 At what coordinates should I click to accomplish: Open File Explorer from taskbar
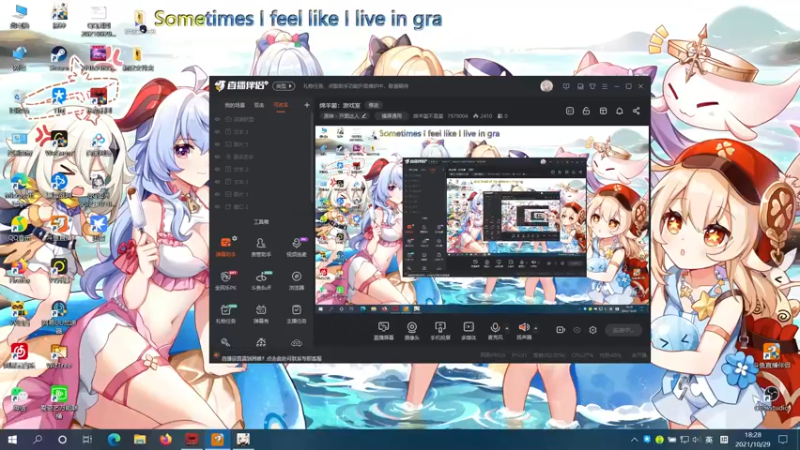140,439
